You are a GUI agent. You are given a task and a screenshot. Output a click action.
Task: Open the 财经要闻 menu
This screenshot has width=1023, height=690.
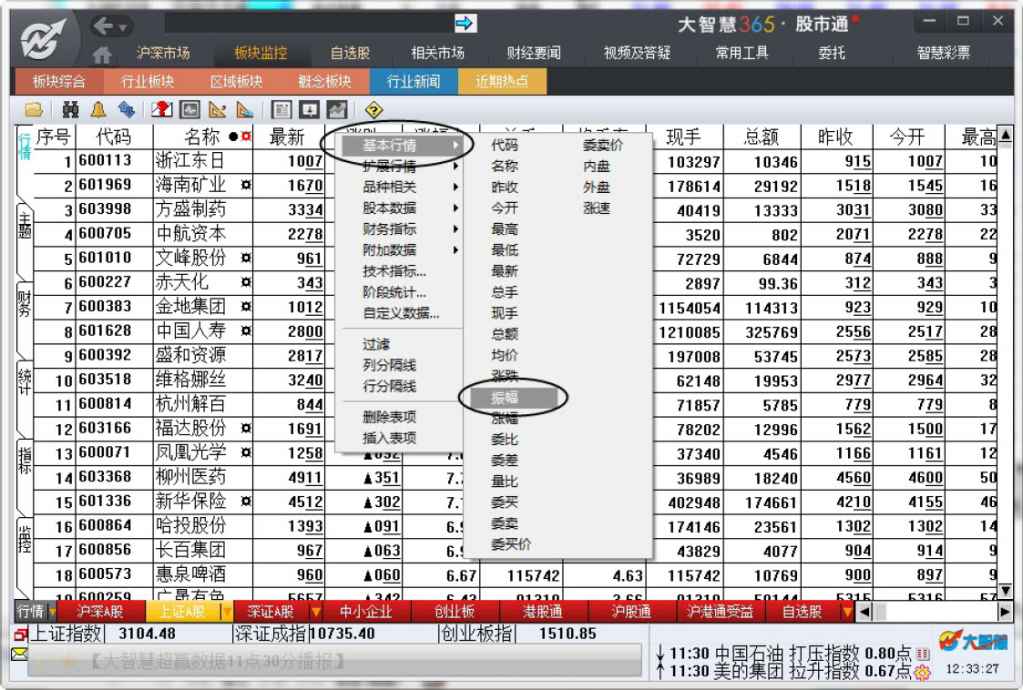pos(534,53)
